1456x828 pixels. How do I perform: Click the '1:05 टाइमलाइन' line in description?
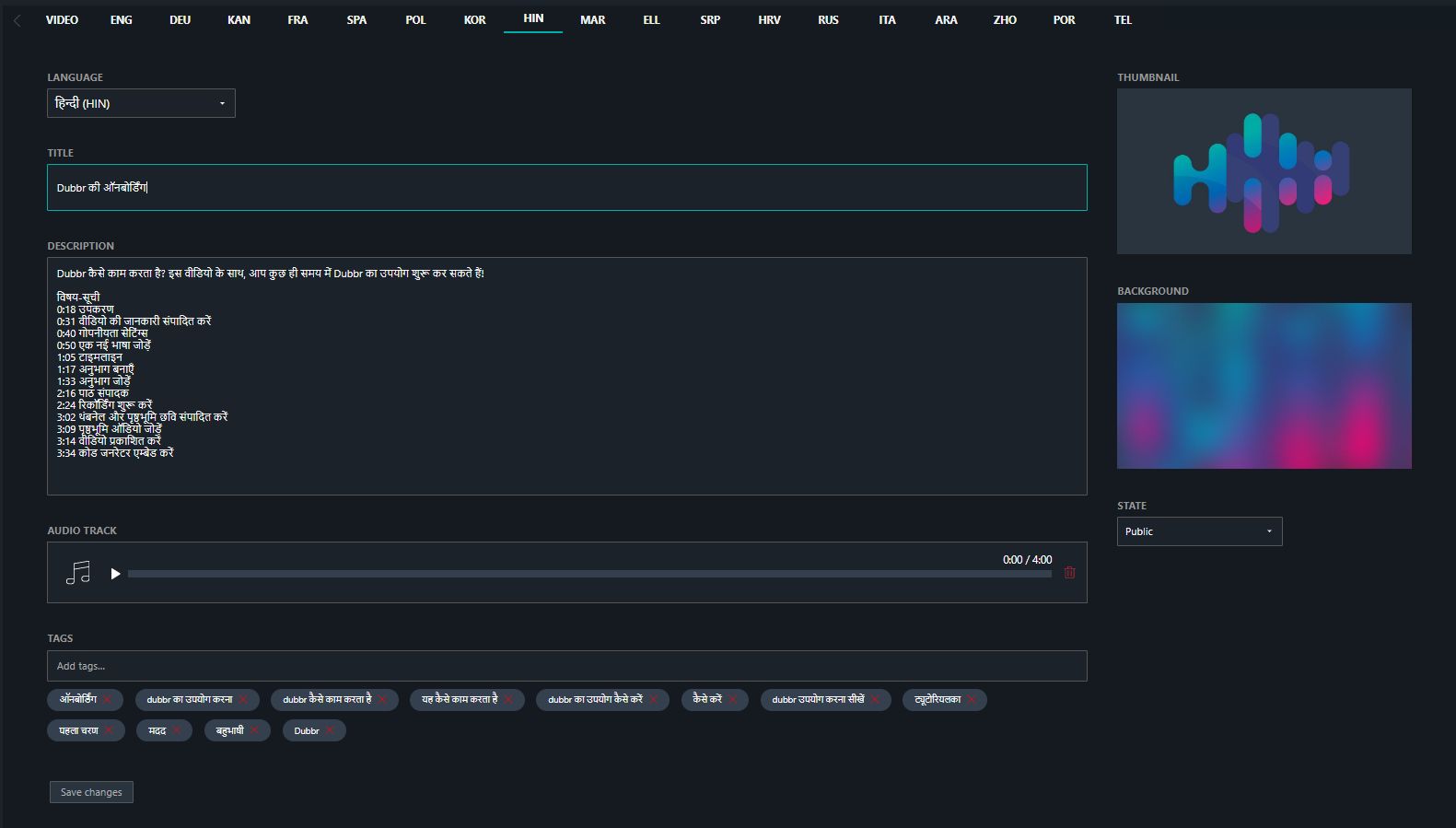(89, 357)
